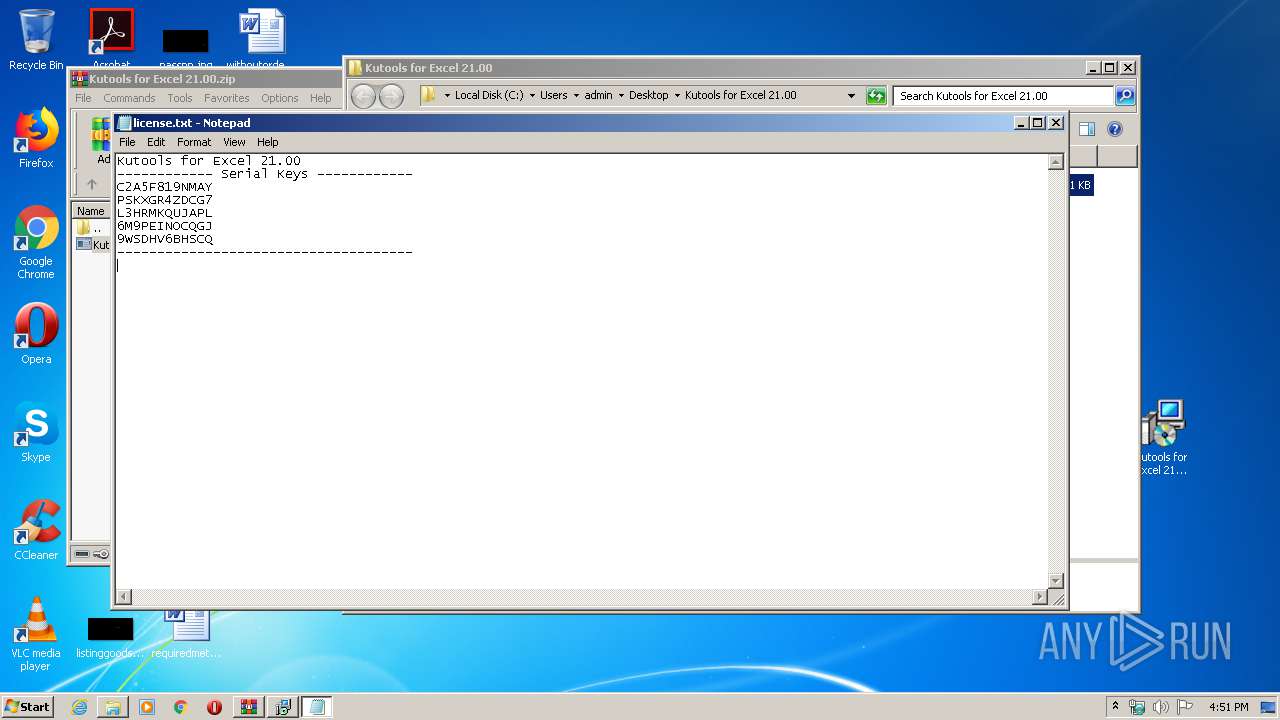Expand the Desktop breadcrumb arrow
This screenshot has width=1280, height=720.
pyautogui.click(x=677, y=96)
